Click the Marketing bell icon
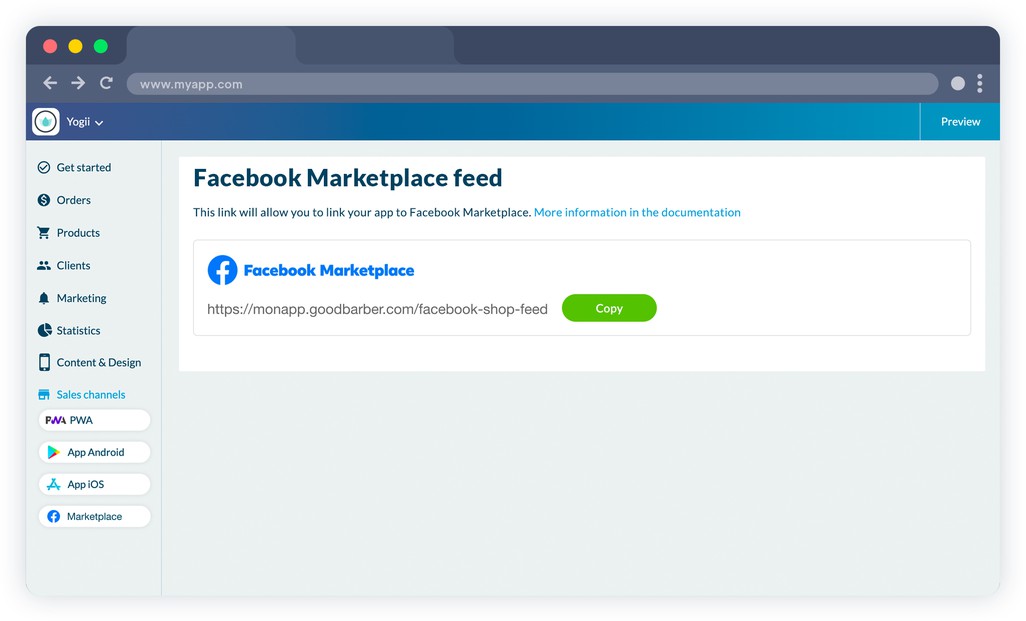 pyautogui.click(x=44, y=298)
